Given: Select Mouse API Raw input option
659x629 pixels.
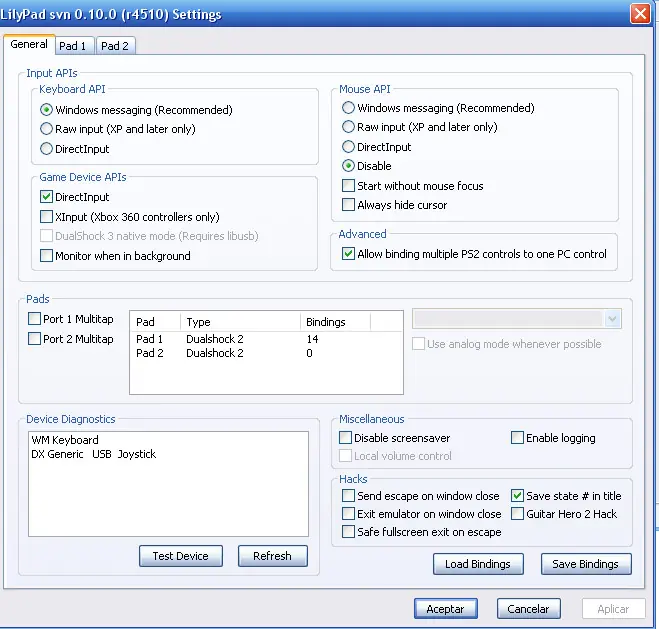Looking at the screenshot, I should point(348,127).
